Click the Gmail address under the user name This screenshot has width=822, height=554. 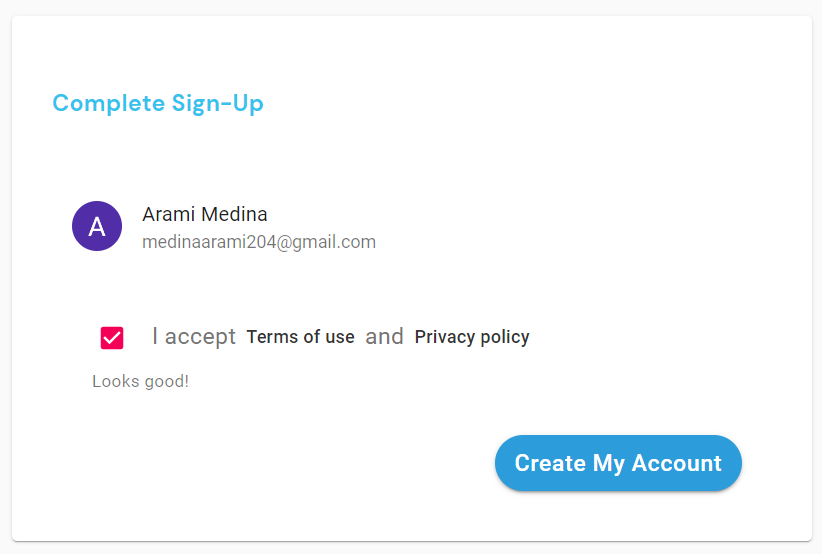[259, 242]
